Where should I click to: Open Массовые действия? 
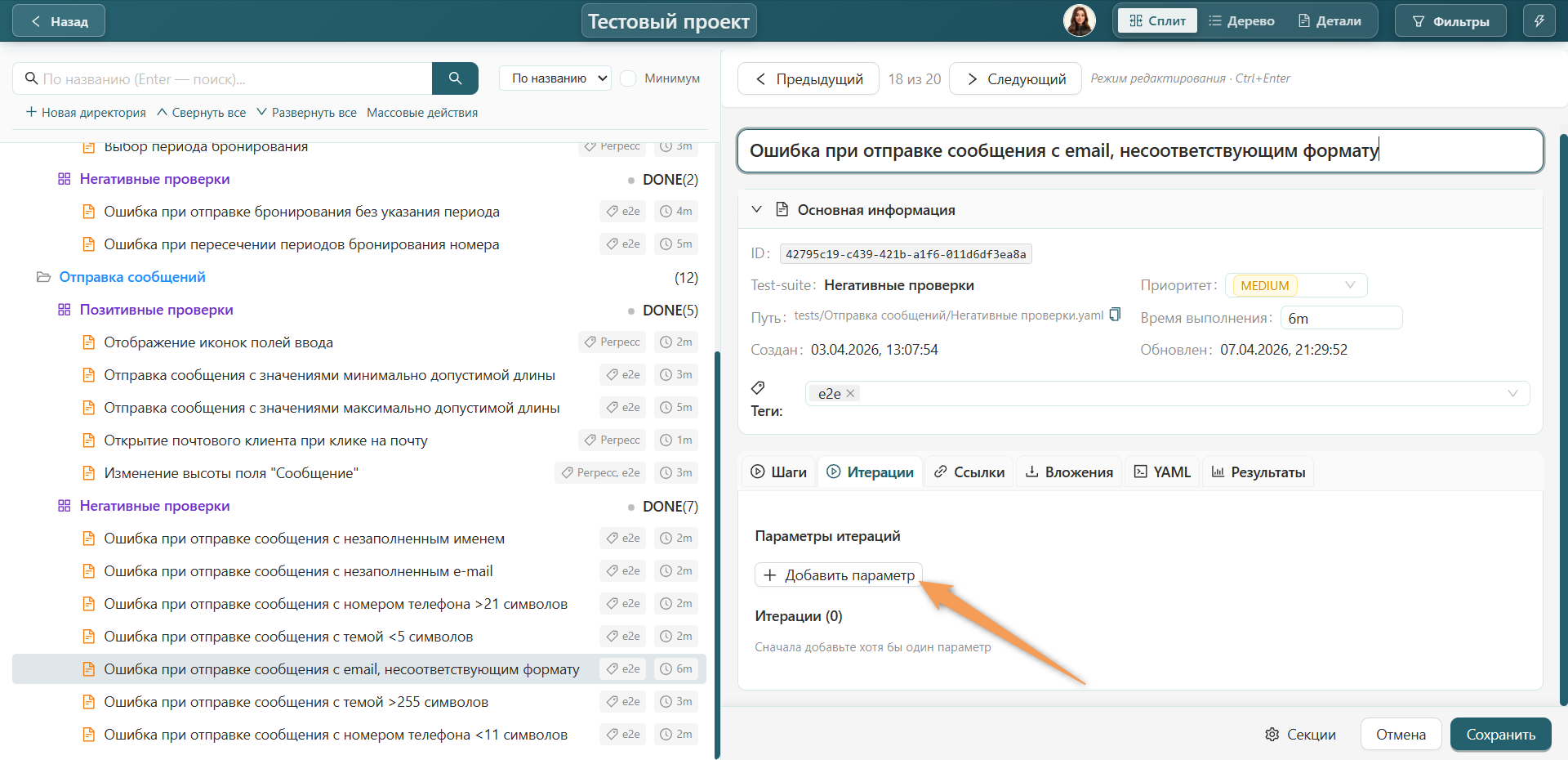tap(422, 113)
